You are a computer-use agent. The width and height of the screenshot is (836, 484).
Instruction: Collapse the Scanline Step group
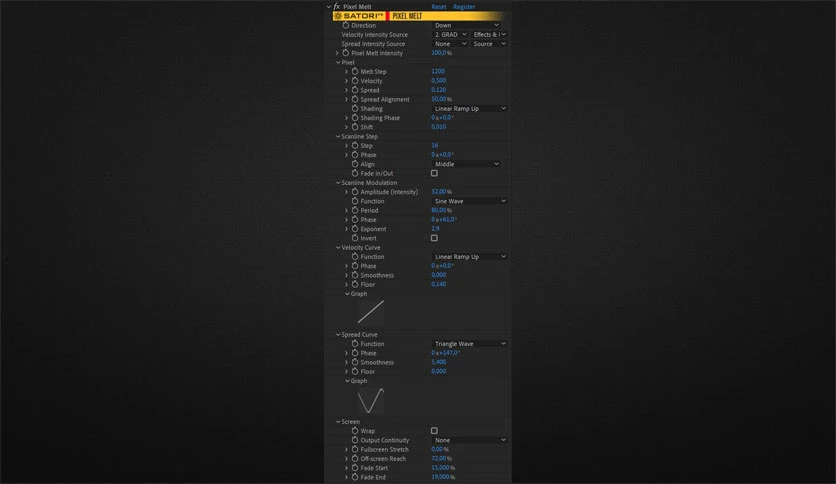(337, 136)
